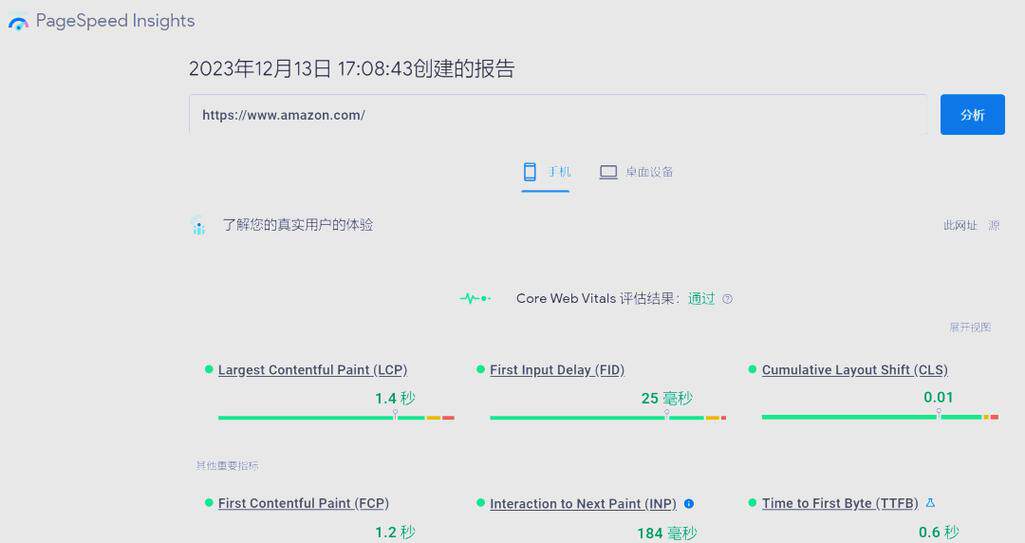Click the green status dot beside LCP
This screenshot has width=1025, height=543.
[x=209, y=369]
